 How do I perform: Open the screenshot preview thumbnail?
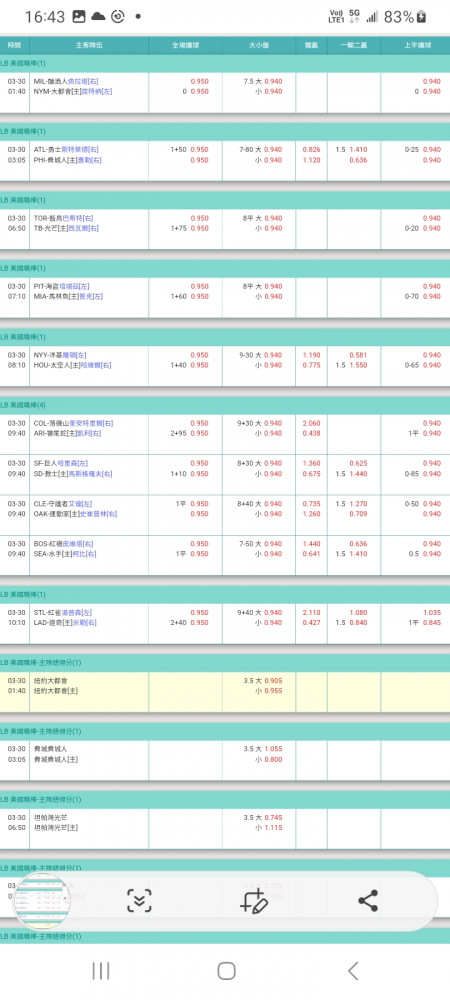43,901
